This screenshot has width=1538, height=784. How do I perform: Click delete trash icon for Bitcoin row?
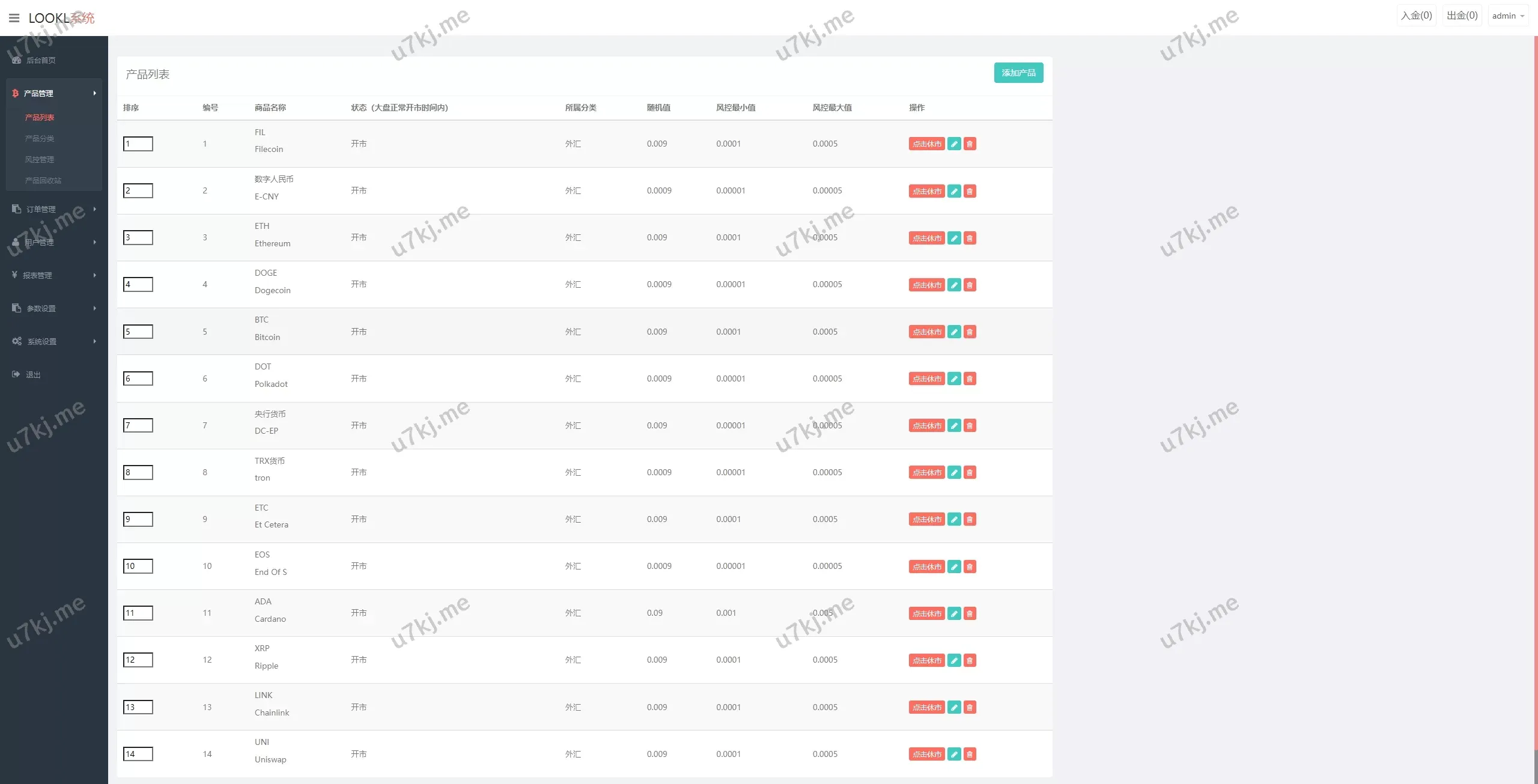(970, 332)
